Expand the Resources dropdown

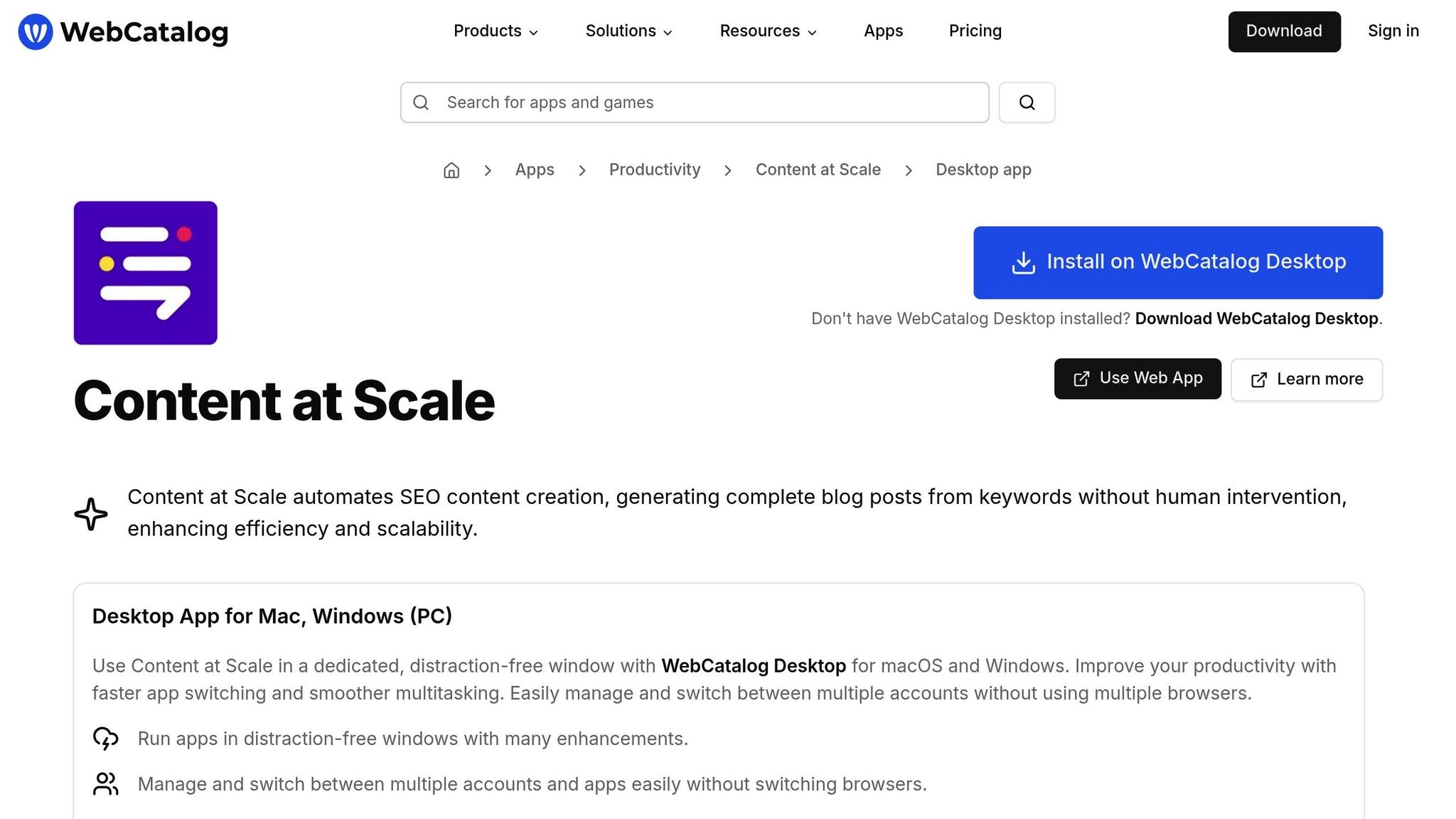click(x=767, y=31)
